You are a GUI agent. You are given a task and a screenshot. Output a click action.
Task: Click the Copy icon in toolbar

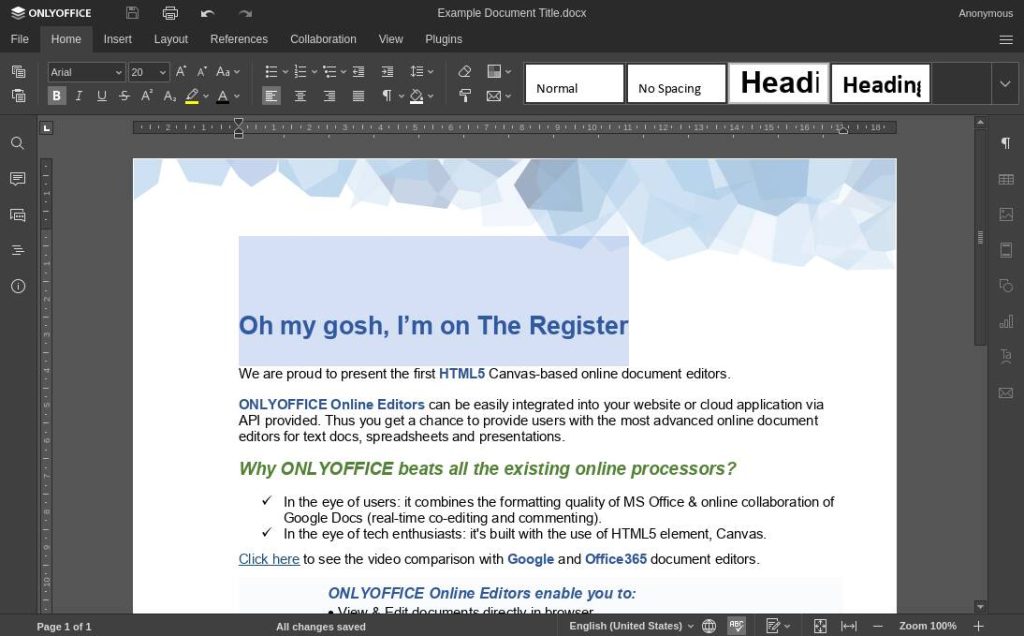pyautogui.click(x=18, y=71)
